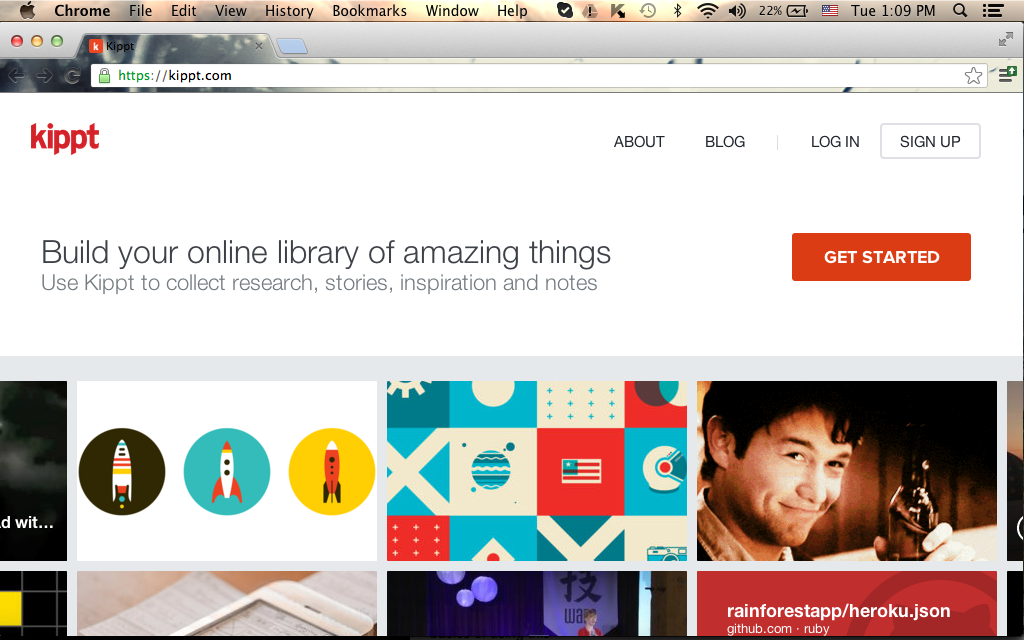Open the smiling man photo card
Image resolution: width=1024 pixels, height=640 pixels.
click(847, 471)
